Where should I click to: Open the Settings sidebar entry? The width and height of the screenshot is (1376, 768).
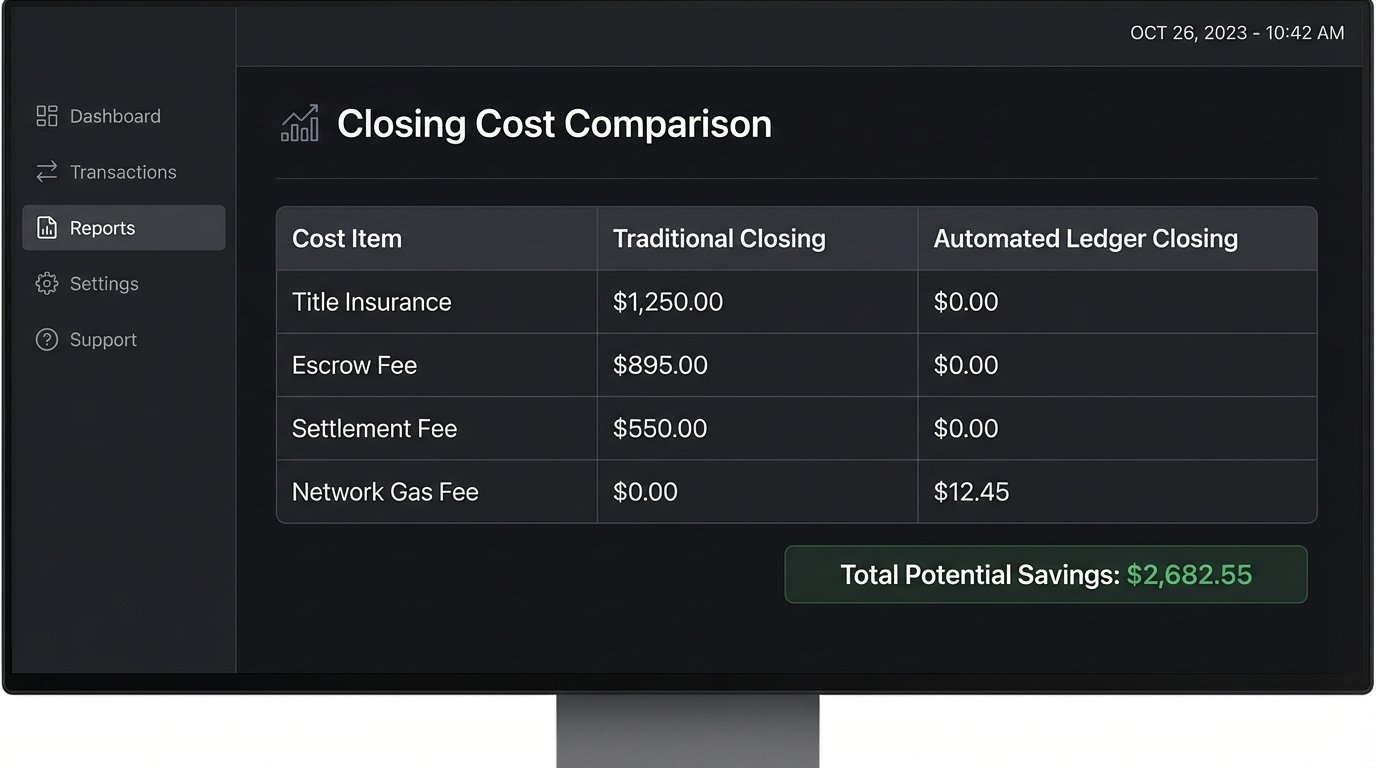click(106, 284)
